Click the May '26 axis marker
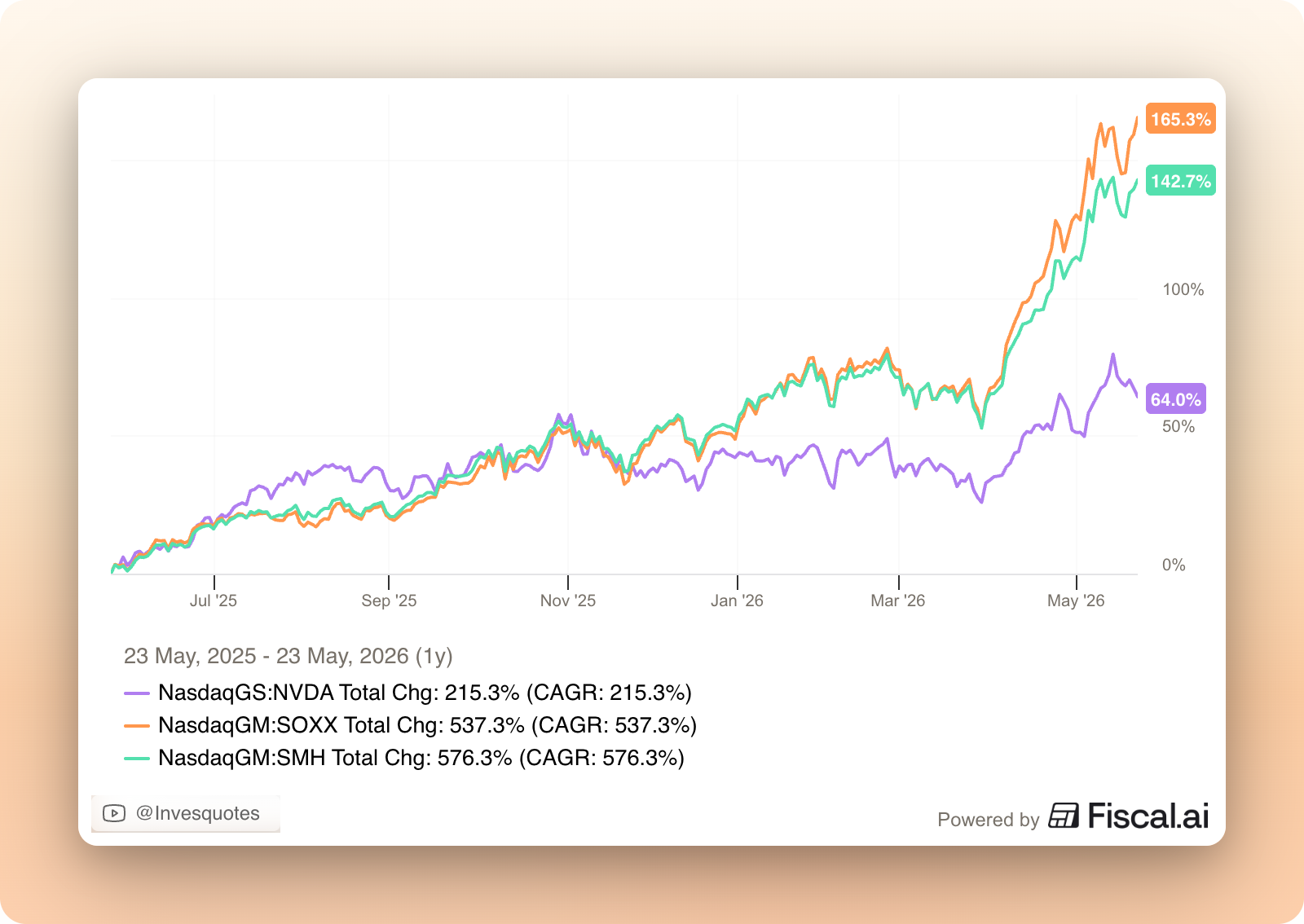 click(x=1076, y=601)
